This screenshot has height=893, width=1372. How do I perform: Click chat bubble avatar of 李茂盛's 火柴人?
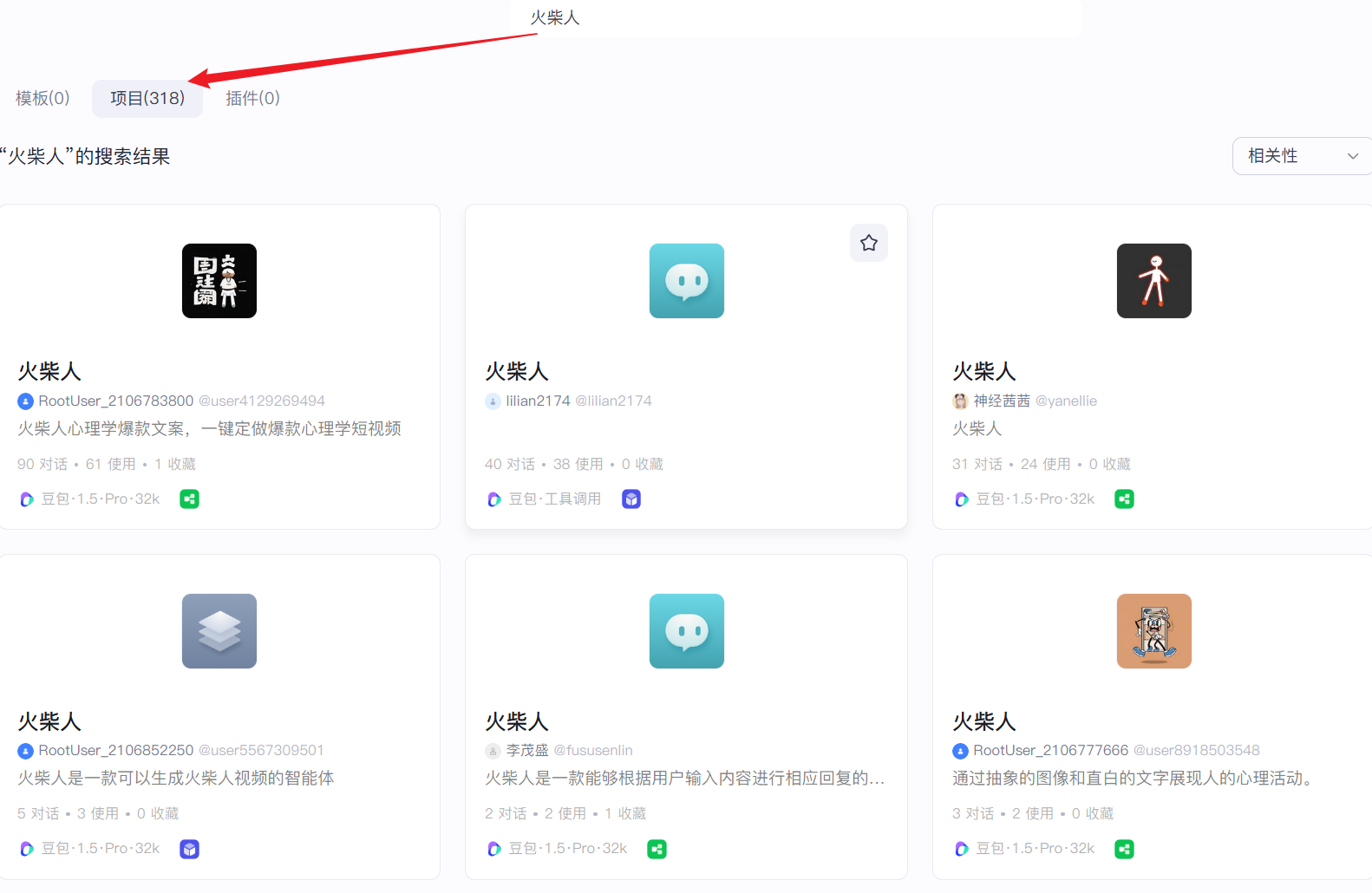tap(687, 631)
